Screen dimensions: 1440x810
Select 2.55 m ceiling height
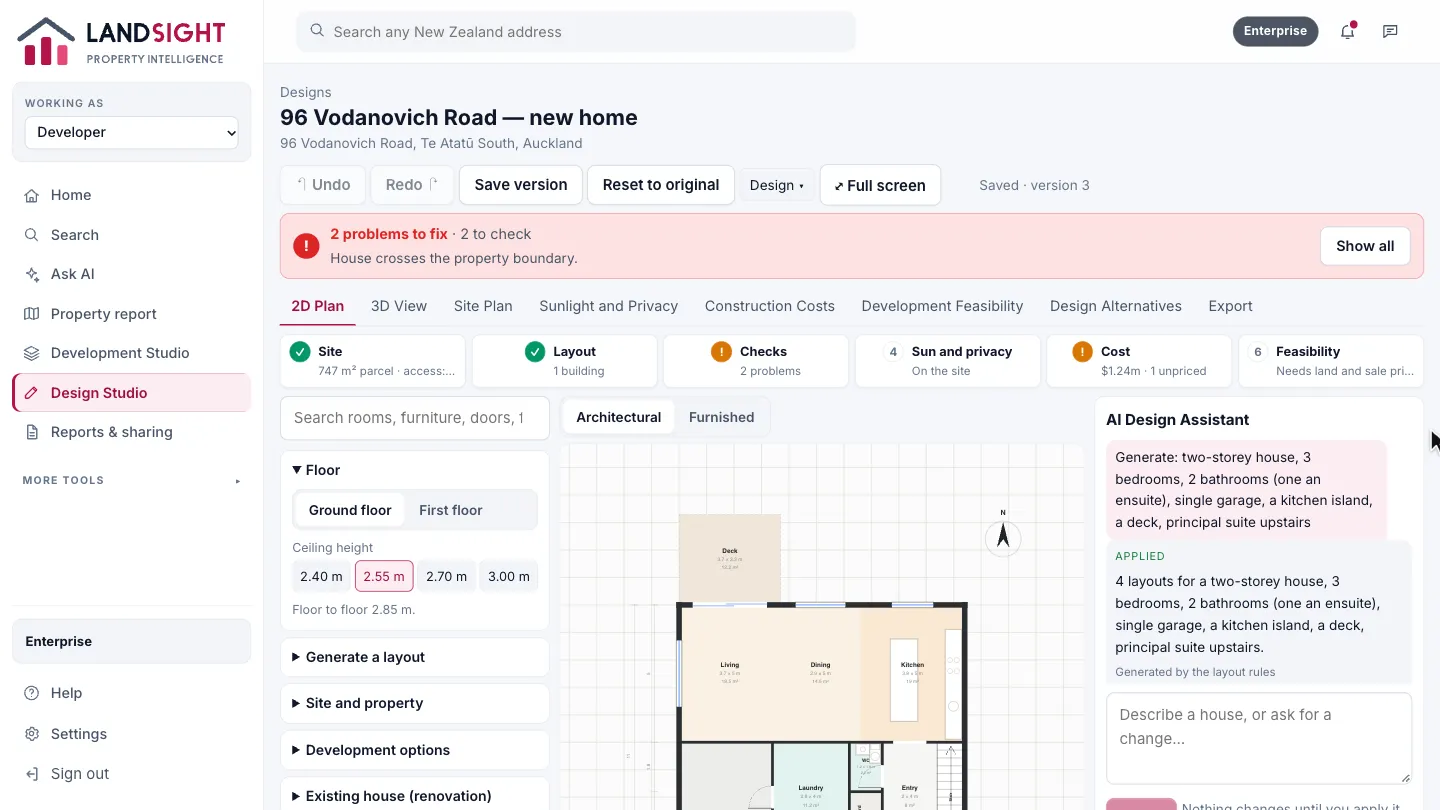click(x=384, y=576)
